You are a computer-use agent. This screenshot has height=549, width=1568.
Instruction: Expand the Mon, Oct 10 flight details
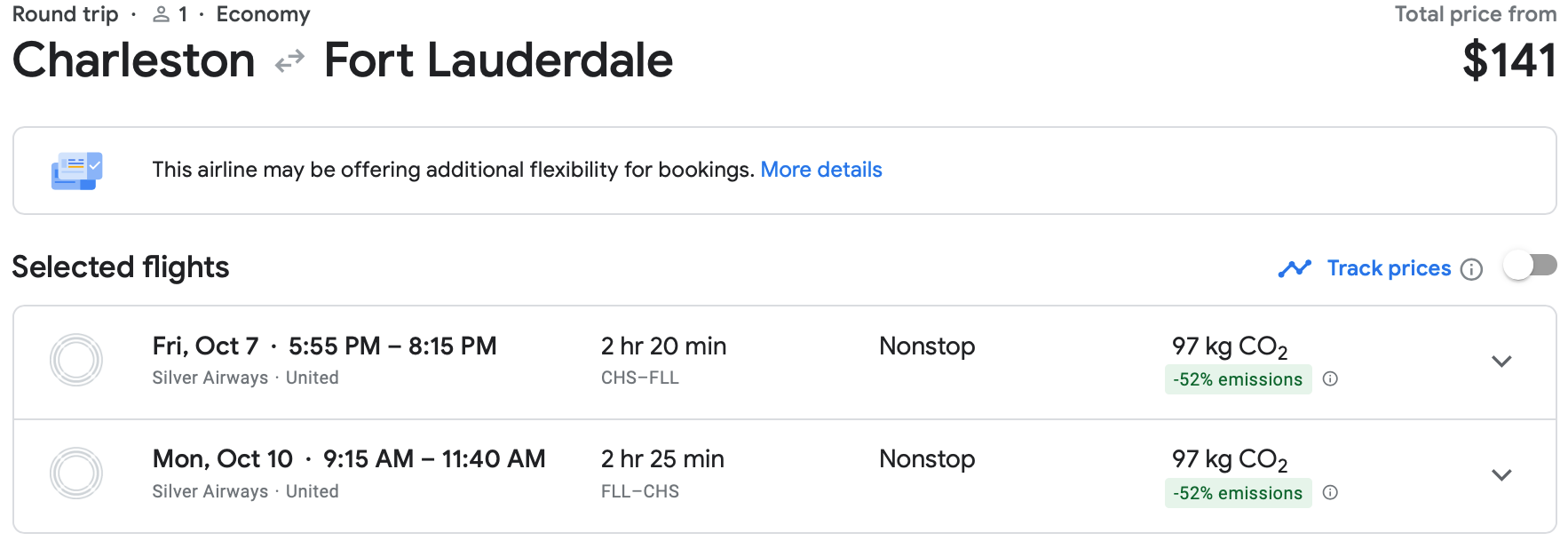[x=1501, y=475]
